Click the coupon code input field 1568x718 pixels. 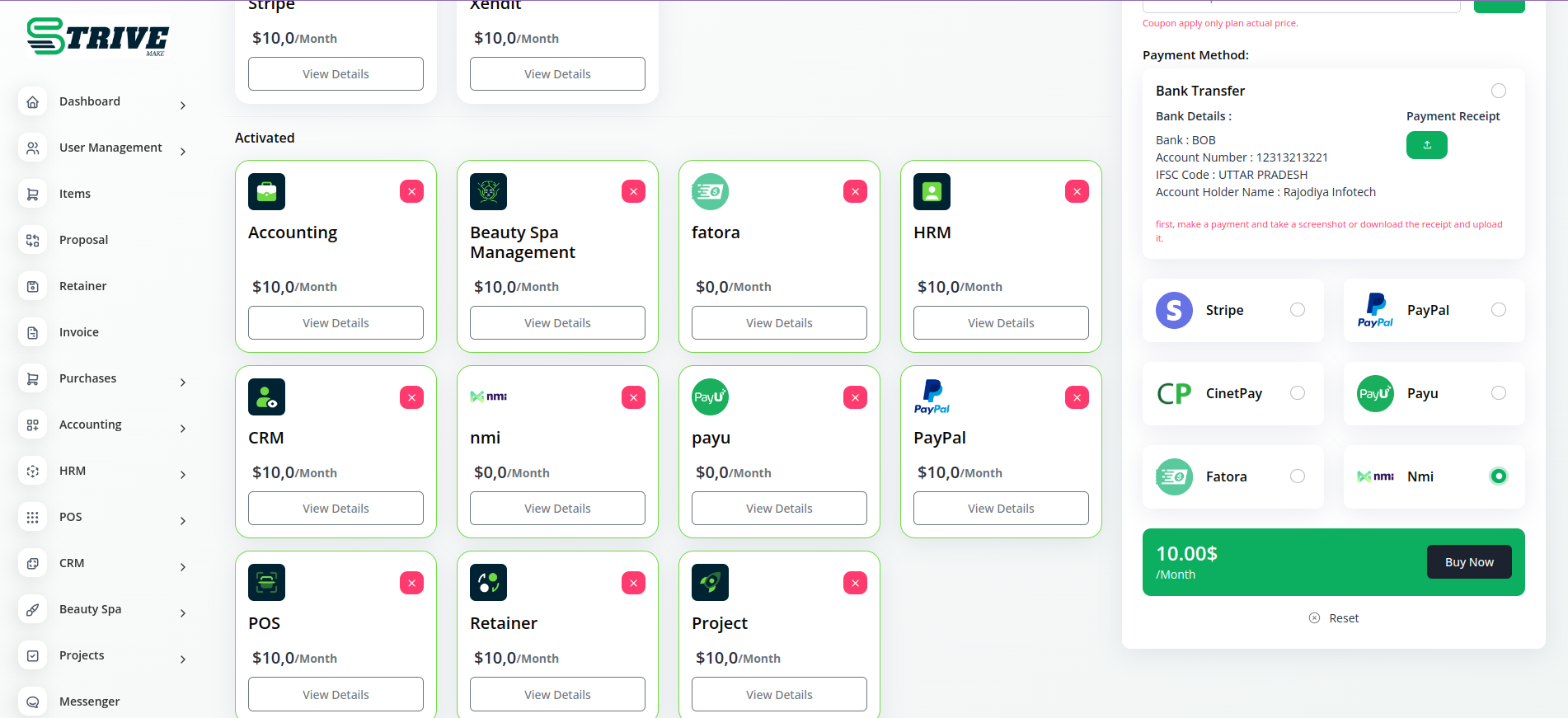[x=1301, y=5]
